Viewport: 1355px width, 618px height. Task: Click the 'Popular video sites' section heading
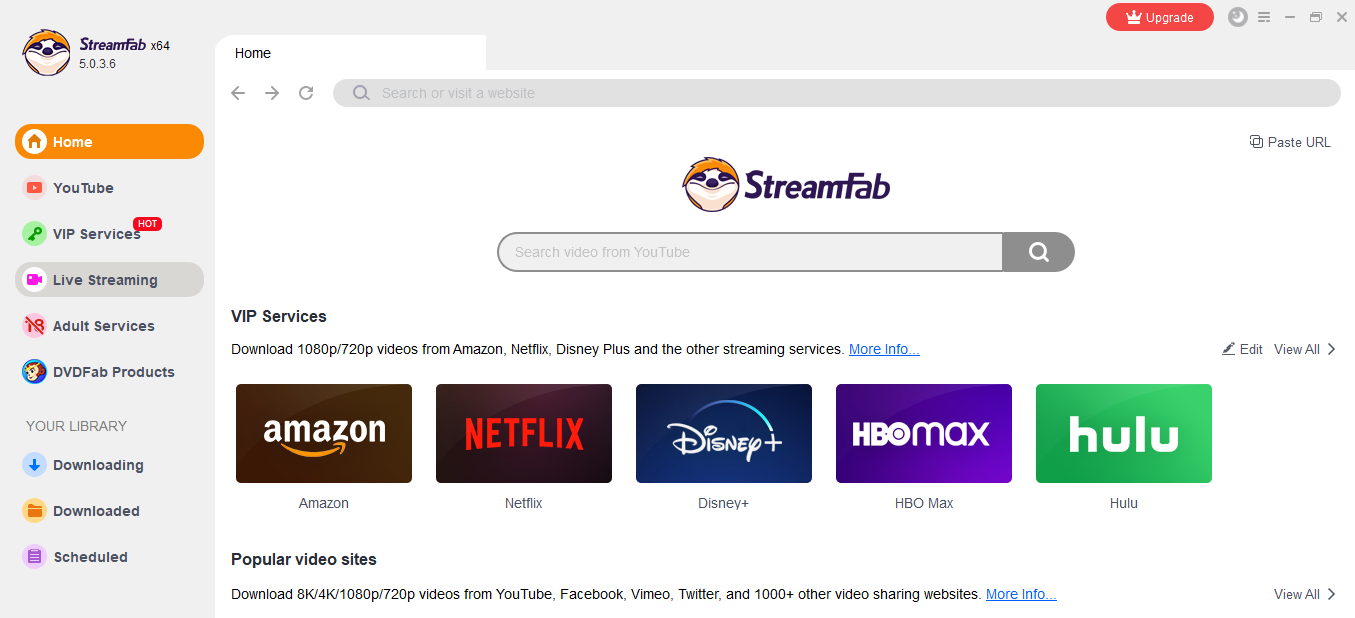tap(304, 559)
